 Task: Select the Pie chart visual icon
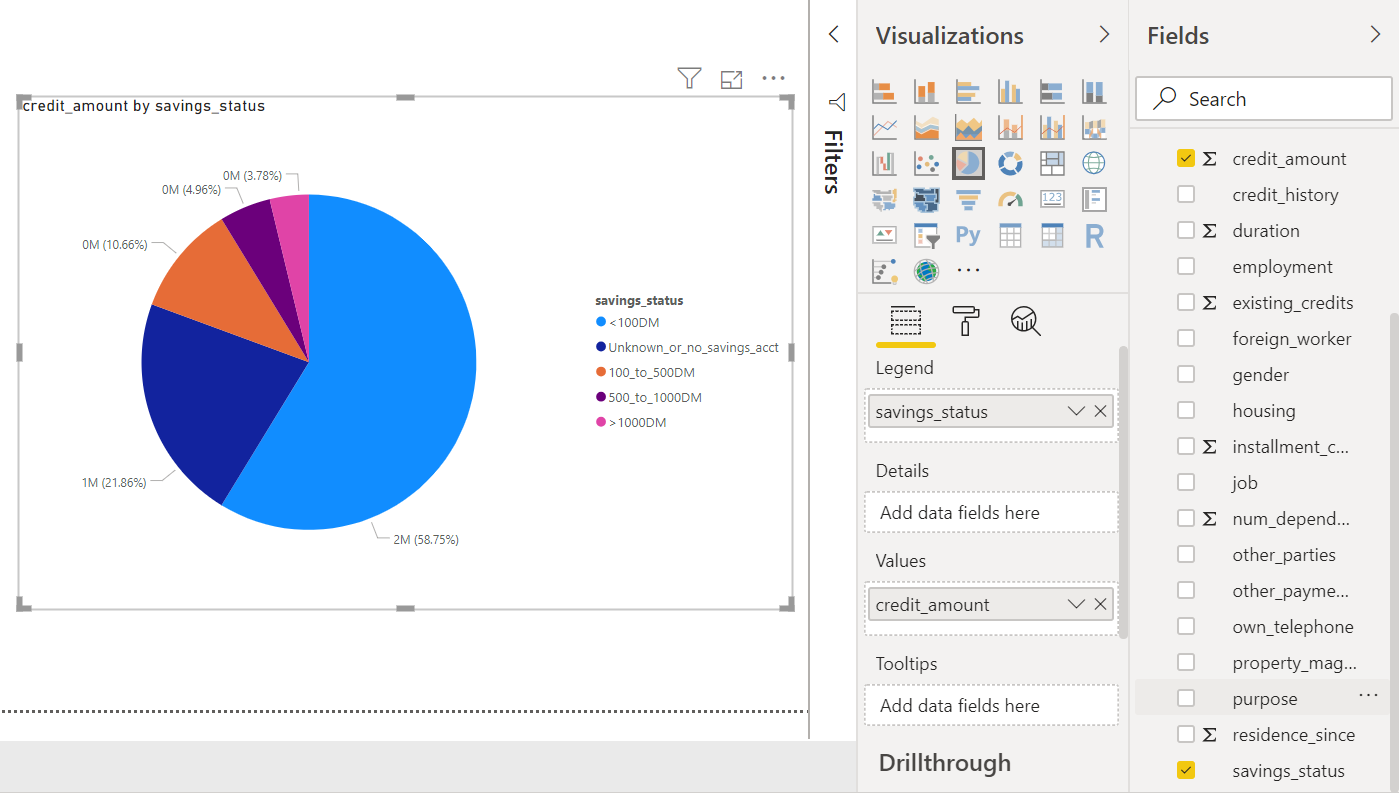(x=968, y=163)
